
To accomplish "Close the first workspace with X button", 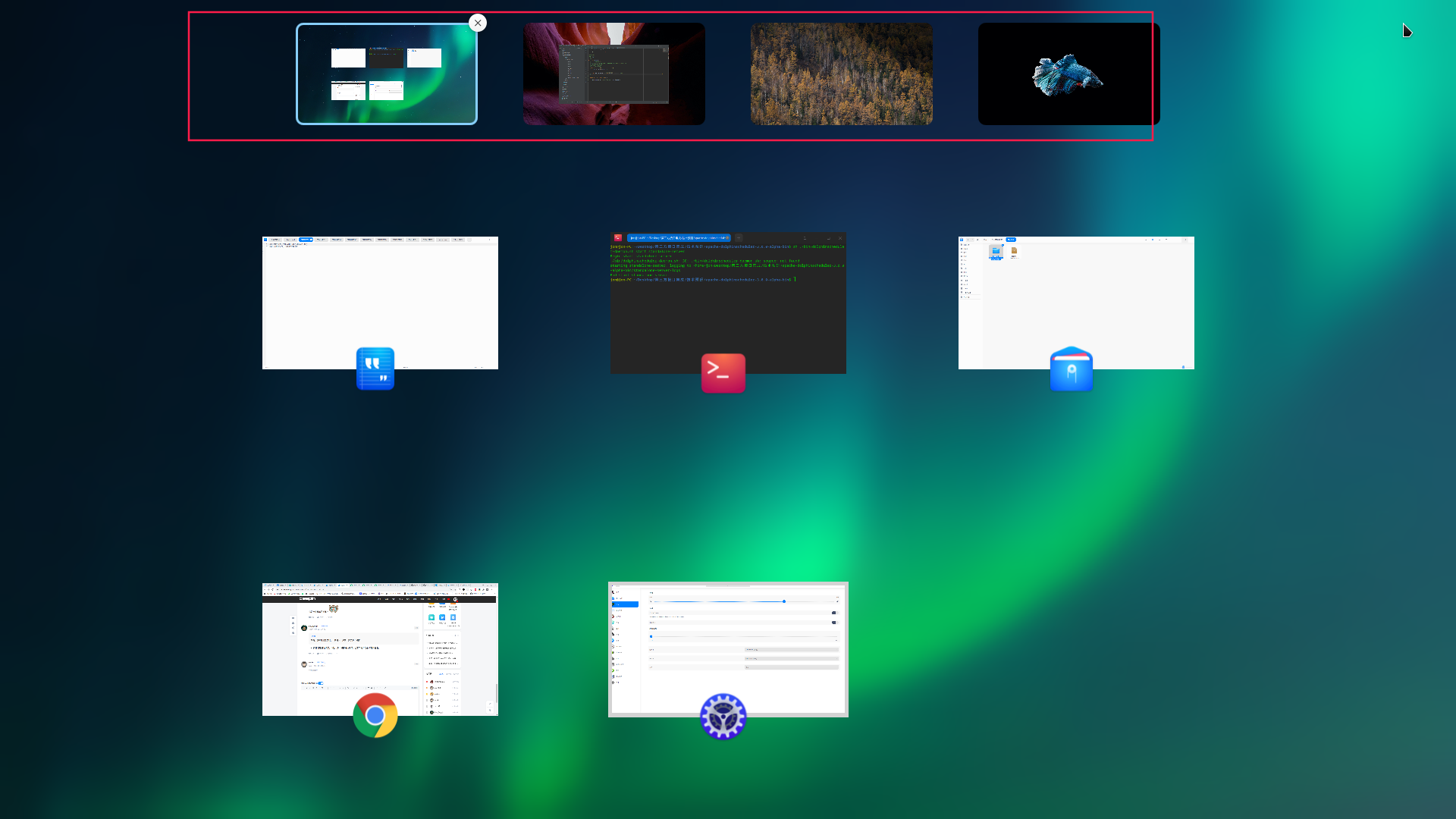I will tap(478, 23).
